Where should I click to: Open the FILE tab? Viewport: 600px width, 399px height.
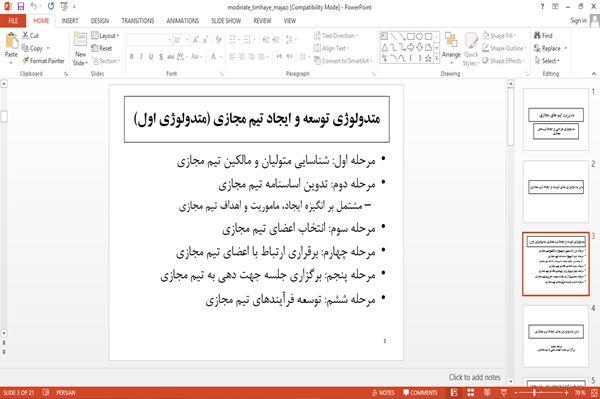pyautogui.click(x=13, y=21)
